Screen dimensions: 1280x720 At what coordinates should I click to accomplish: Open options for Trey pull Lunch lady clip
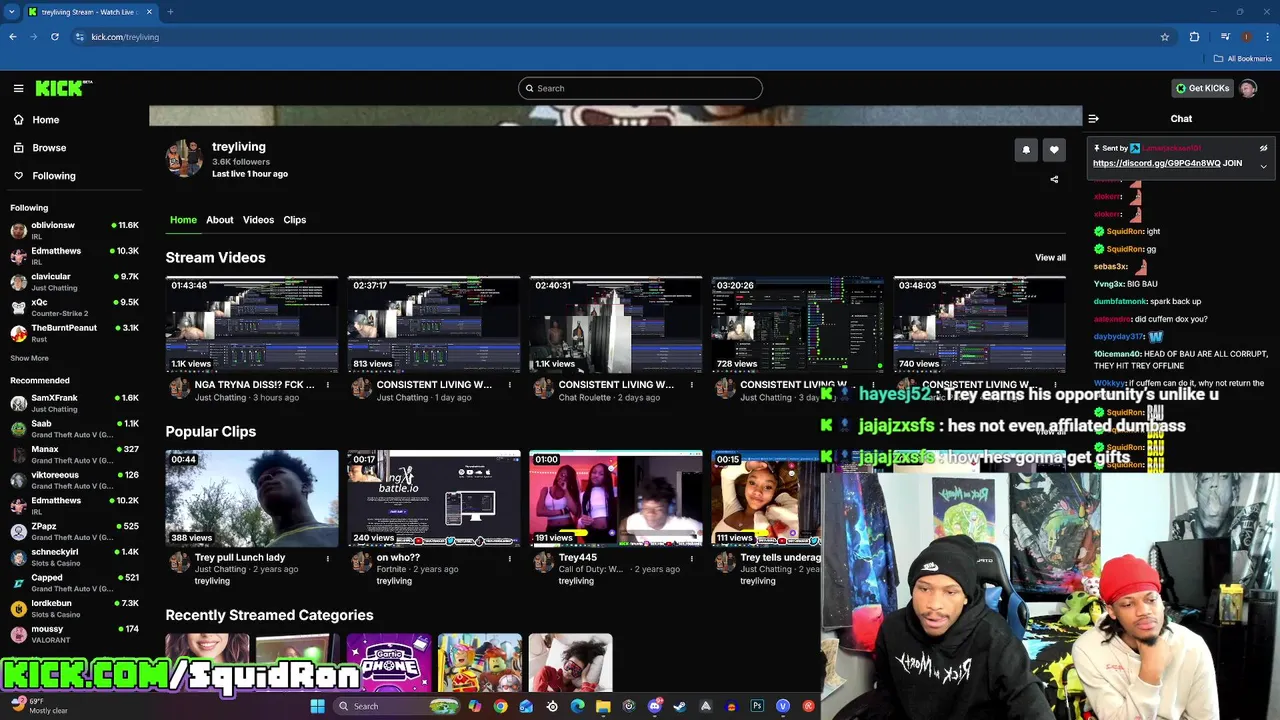coord(327,558)
